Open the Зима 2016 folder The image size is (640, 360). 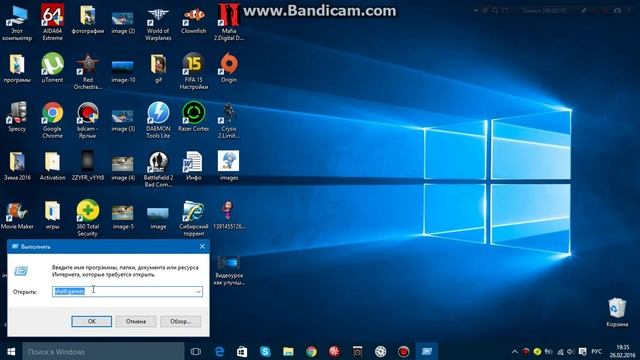click(x=17, y=166)
